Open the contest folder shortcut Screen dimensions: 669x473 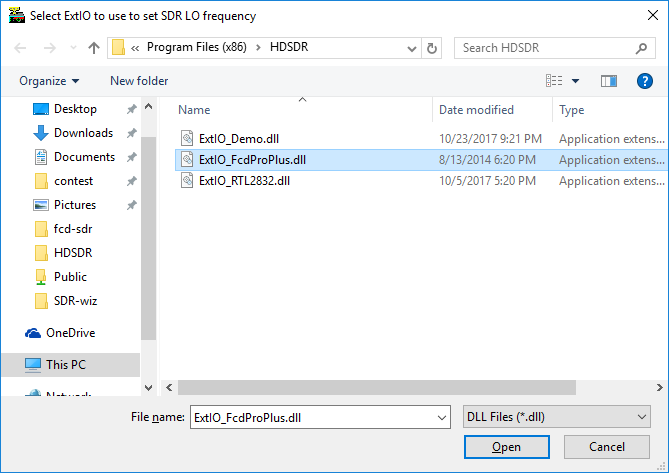tap(73, 181)
